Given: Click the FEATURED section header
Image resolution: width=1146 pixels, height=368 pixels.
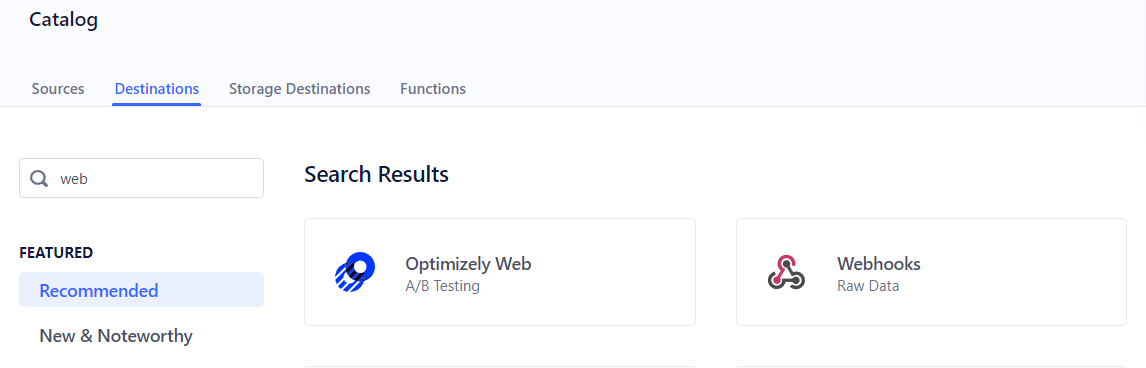Looking at the screenshot, I should click(56, 253).
